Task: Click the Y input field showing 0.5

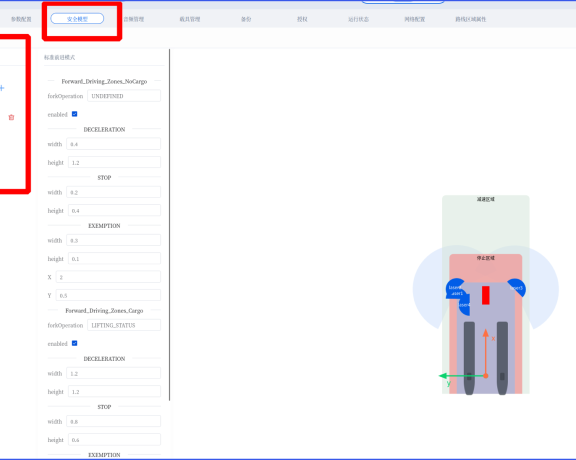Action: (x=108, y=295)
